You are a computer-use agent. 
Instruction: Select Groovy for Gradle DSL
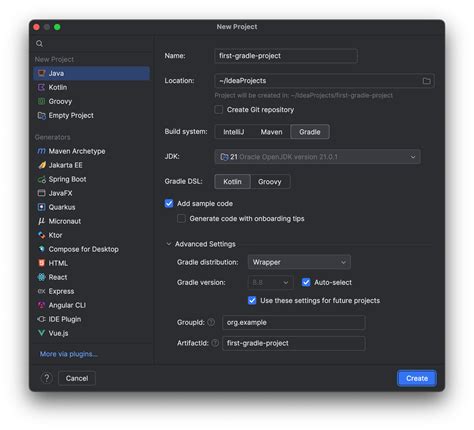pyautogui.click(x=270, y=182)
